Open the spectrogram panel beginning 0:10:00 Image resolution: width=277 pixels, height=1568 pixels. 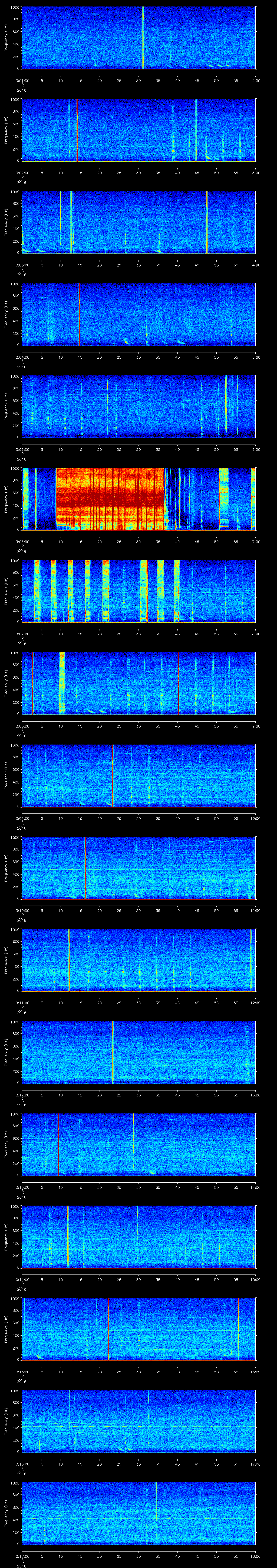point(139,868)
